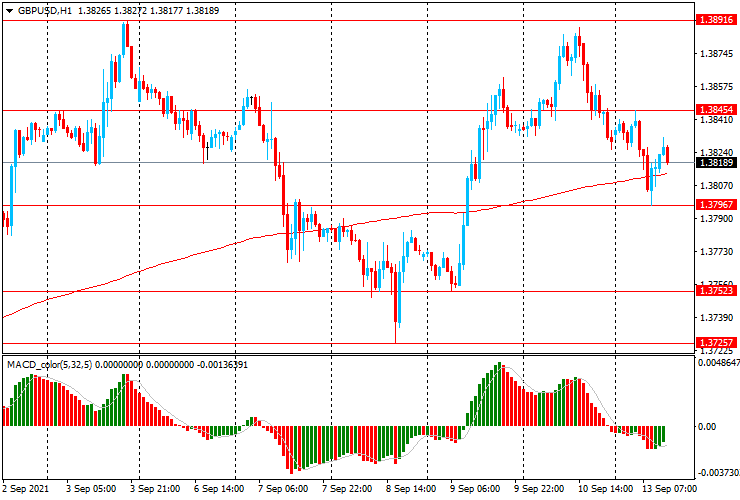The height and width of the screenshot is (500, 740).
Task: Select the 3 Sep 05:00 time label
Action: coord(91,489)
